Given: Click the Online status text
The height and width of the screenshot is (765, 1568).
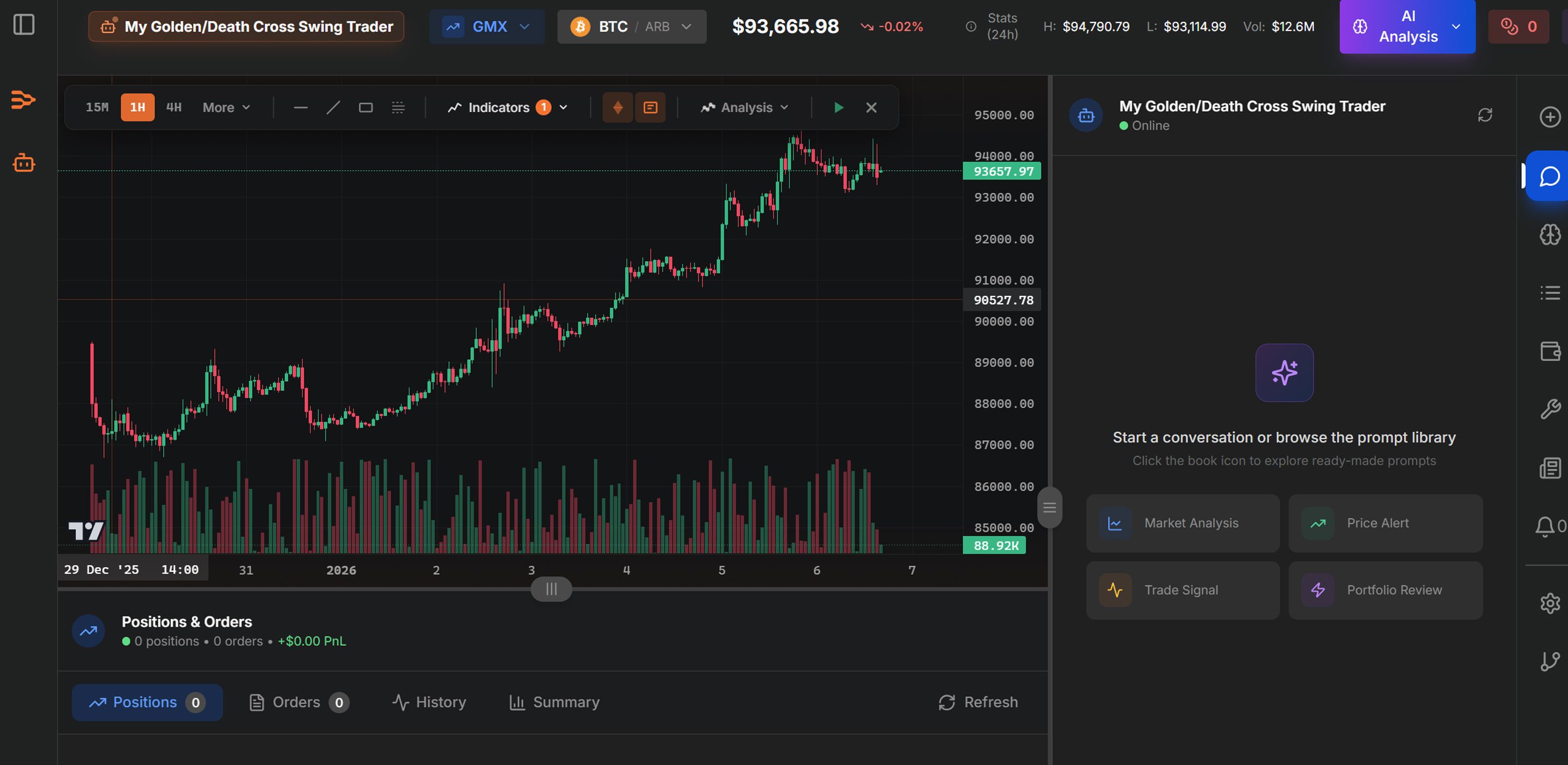Looking at the screenshot, I should [1150, 126].
